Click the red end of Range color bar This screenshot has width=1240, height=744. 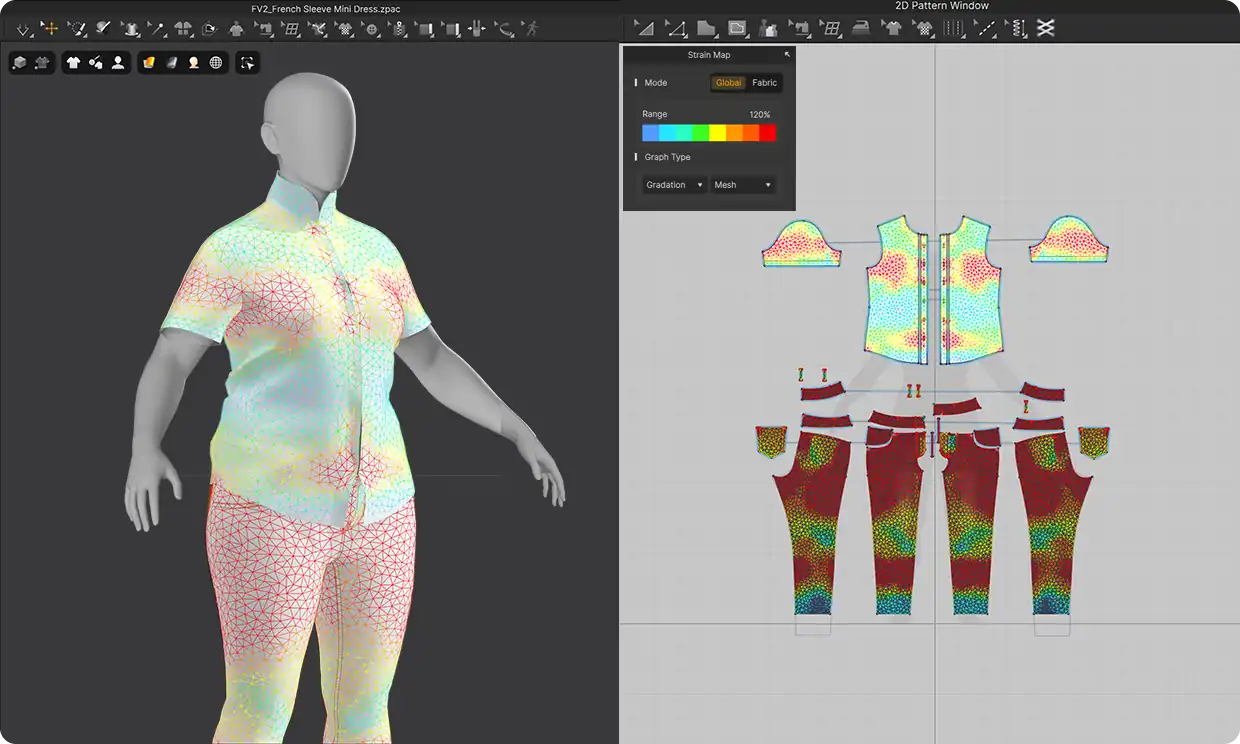click(767, 133)
